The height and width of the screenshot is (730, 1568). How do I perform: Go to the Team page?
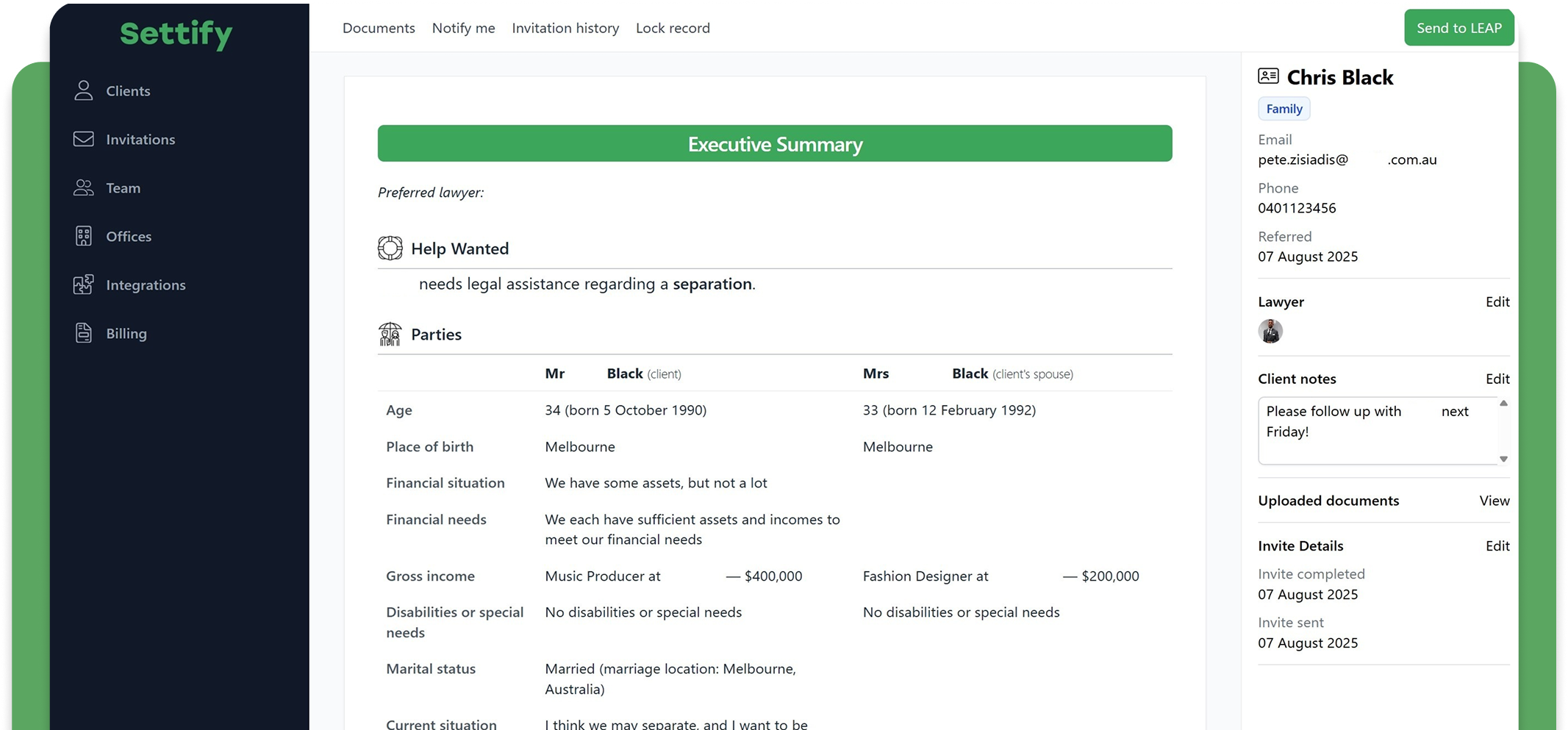point(123,187)
